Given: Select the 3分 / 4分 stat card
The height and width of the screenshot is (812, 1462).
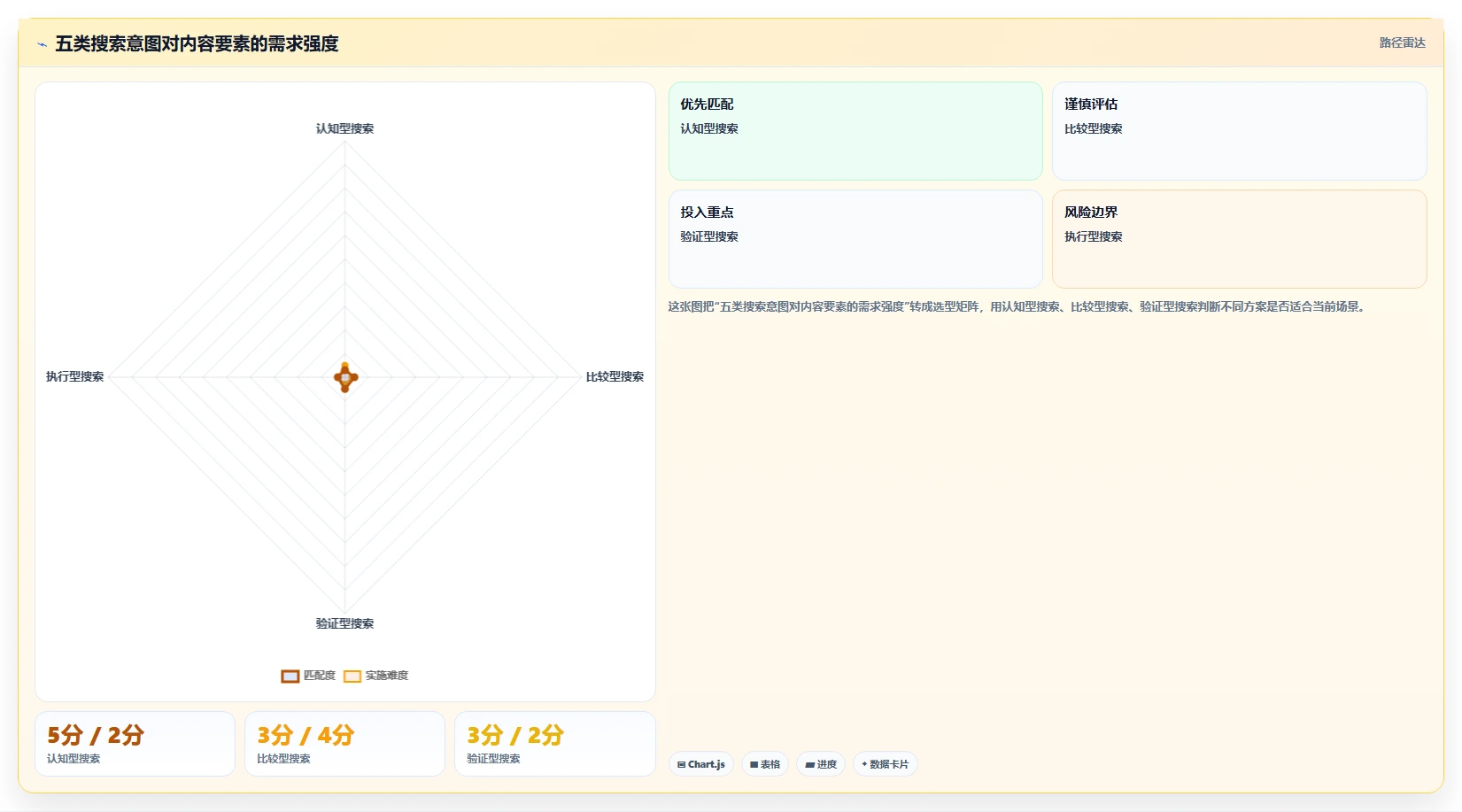Looking at the screenshot, I should point(344,744).
